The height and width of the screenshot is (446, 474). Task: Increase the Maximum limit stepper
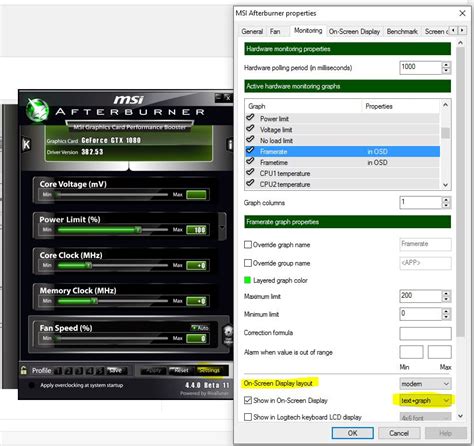[x=446, y=293]
